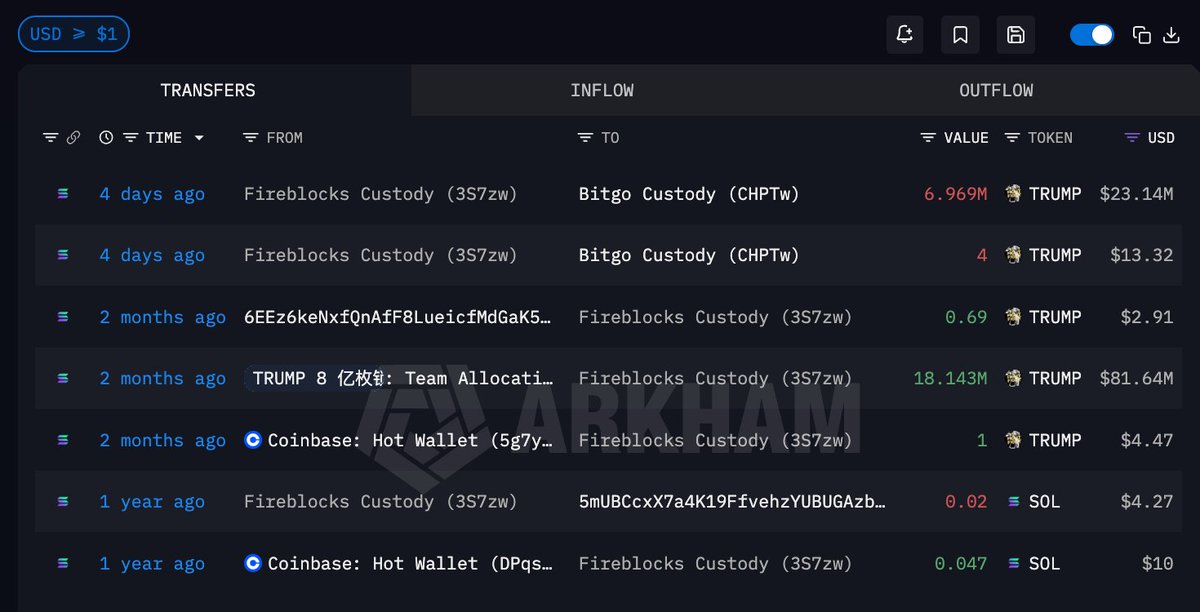Open Solana icon on $23.14M transfer row
The image size is (1200, 612).
(64, 194)
